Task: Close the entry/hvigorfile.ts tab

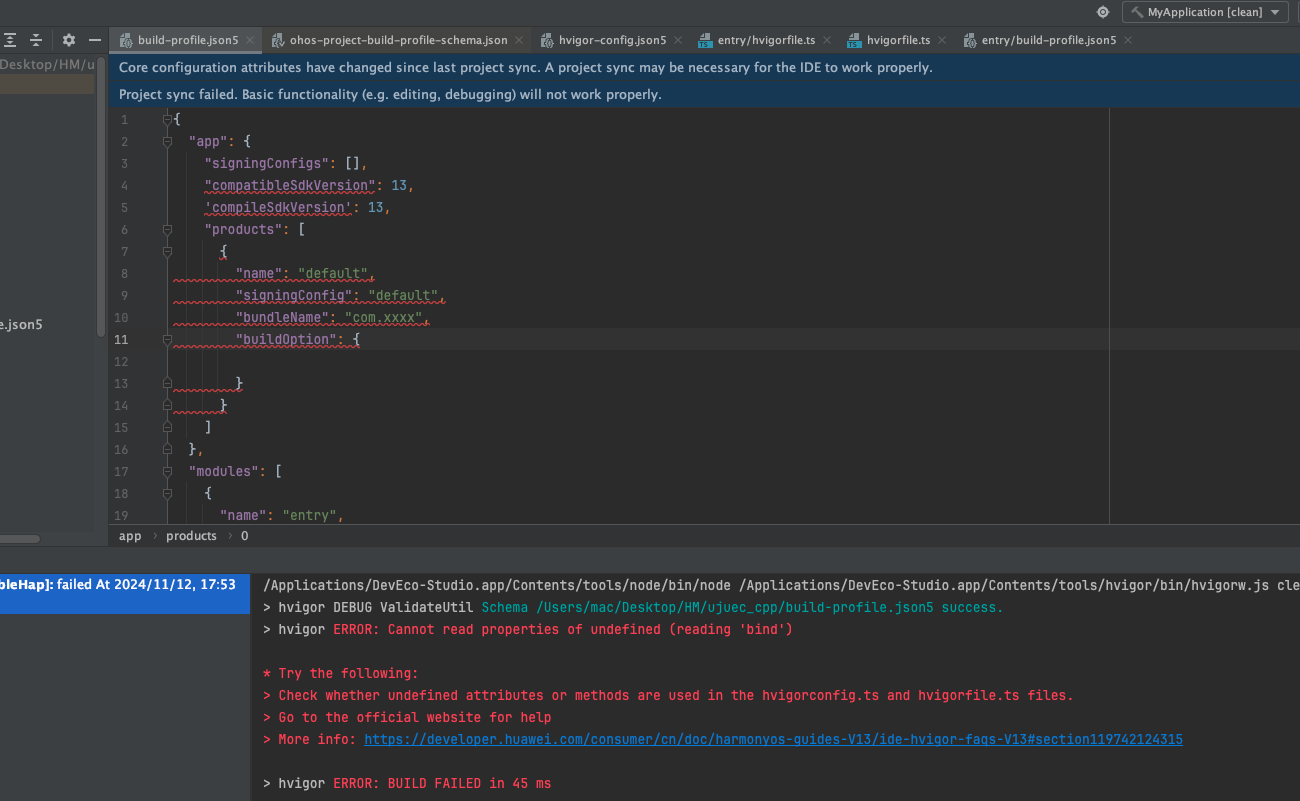Action: (827, 40)
